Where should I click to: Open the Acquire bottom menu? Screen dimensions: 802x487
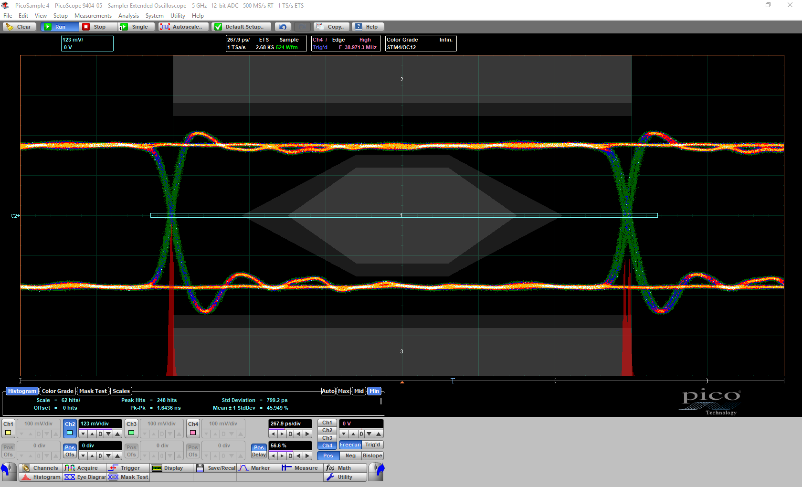[84, 468]
